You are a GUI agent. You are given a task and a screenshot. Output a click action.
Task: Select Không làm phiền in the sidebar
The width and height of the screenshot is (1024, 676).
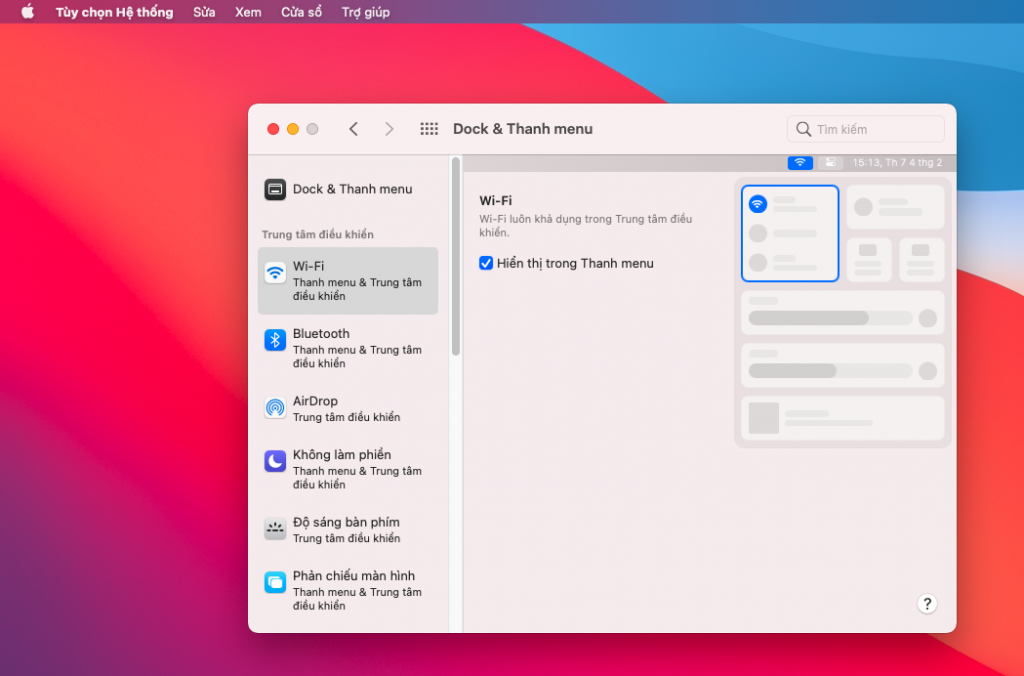click(x=347, y=469)
